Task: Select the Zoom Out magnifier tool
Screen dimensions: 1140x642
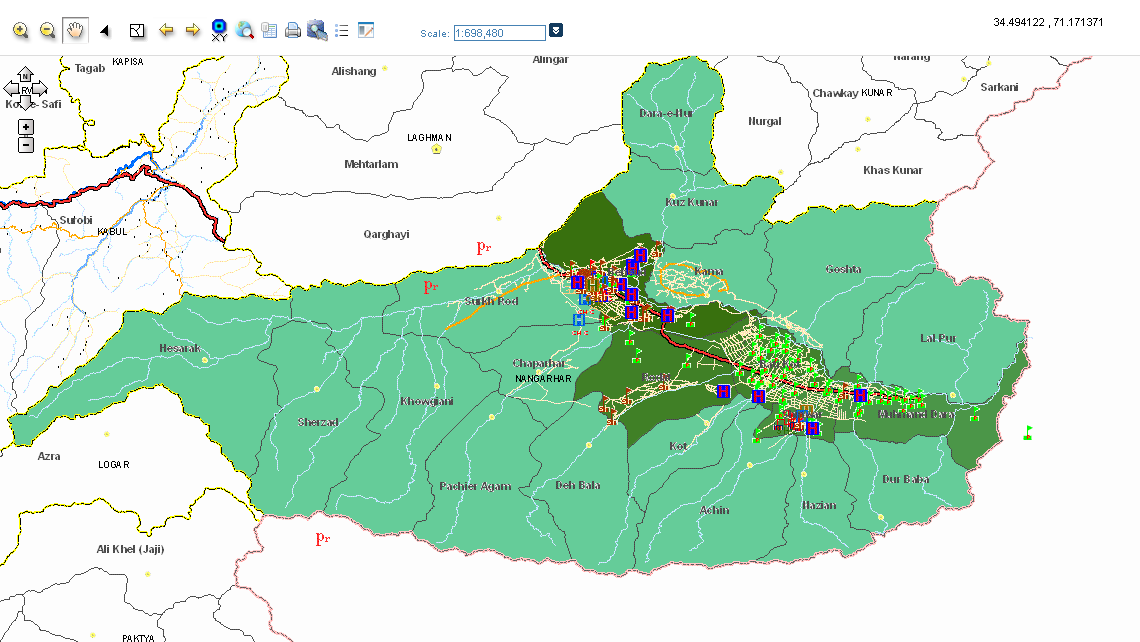Action: (47, 31)
